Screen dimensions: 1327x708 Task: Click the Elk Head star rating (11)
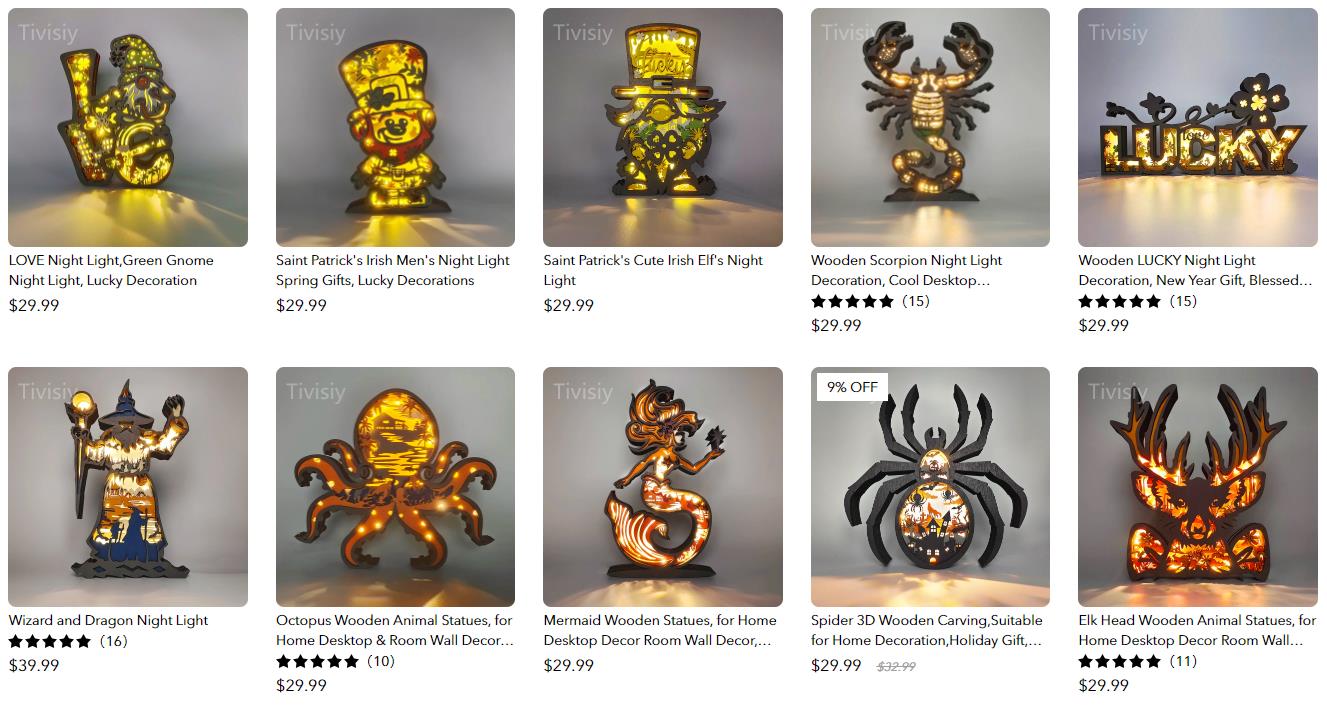pos(1138,661)
